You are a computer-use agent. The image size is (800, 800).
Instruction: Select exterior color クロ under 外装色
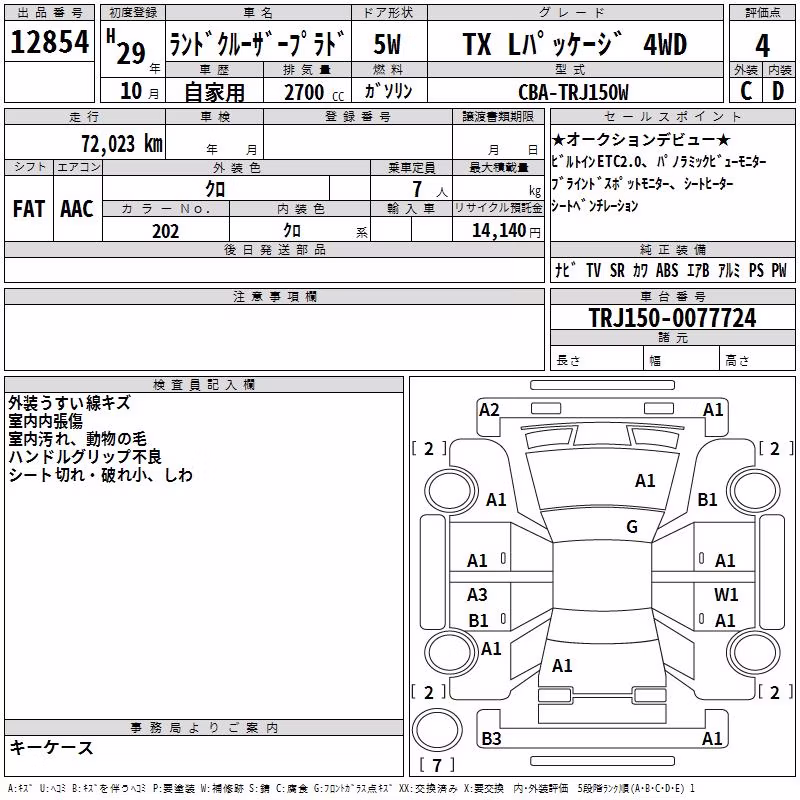tap(215, 189)
